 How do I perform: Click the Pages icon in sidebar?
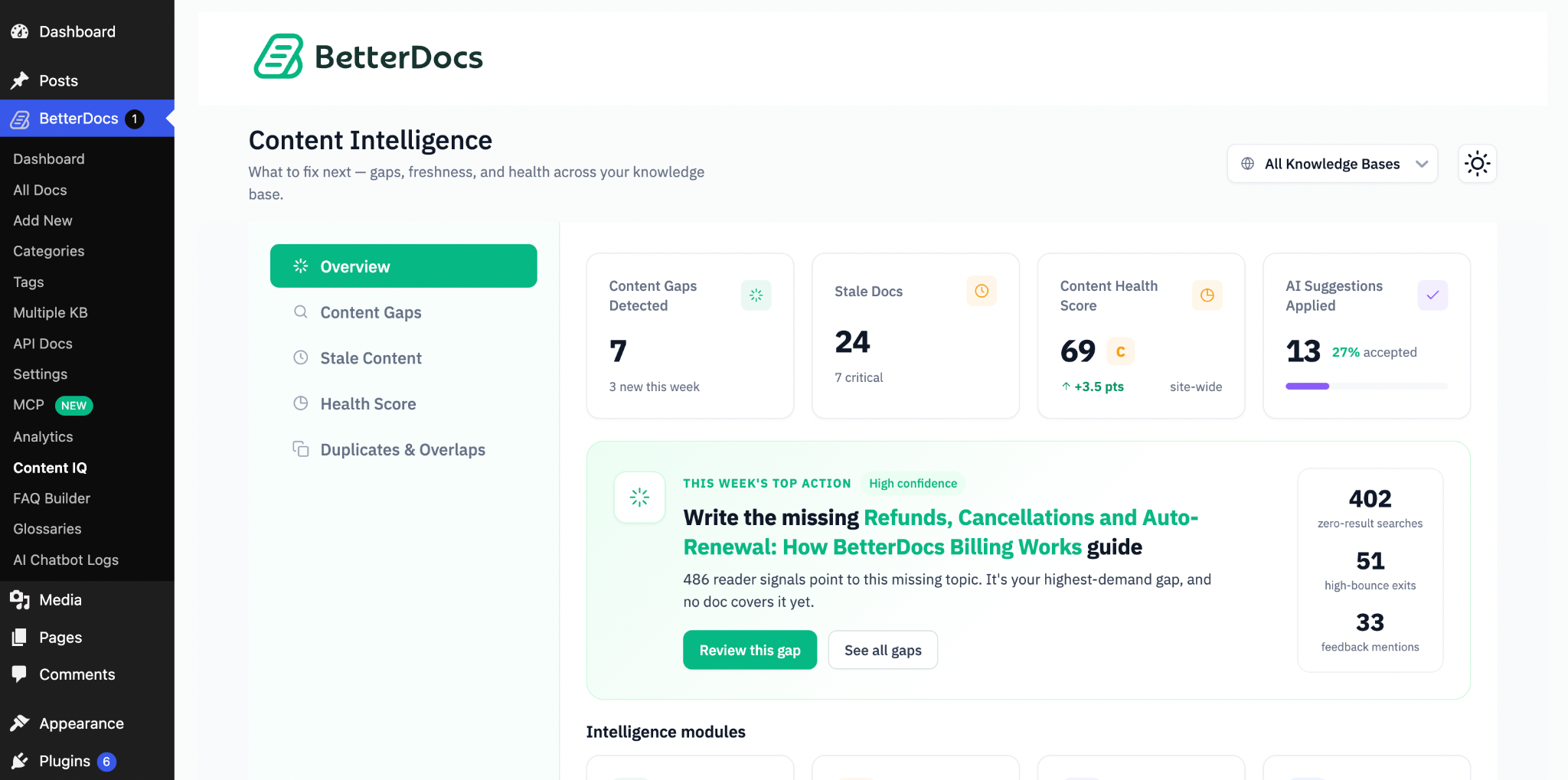tap(20, 638)
